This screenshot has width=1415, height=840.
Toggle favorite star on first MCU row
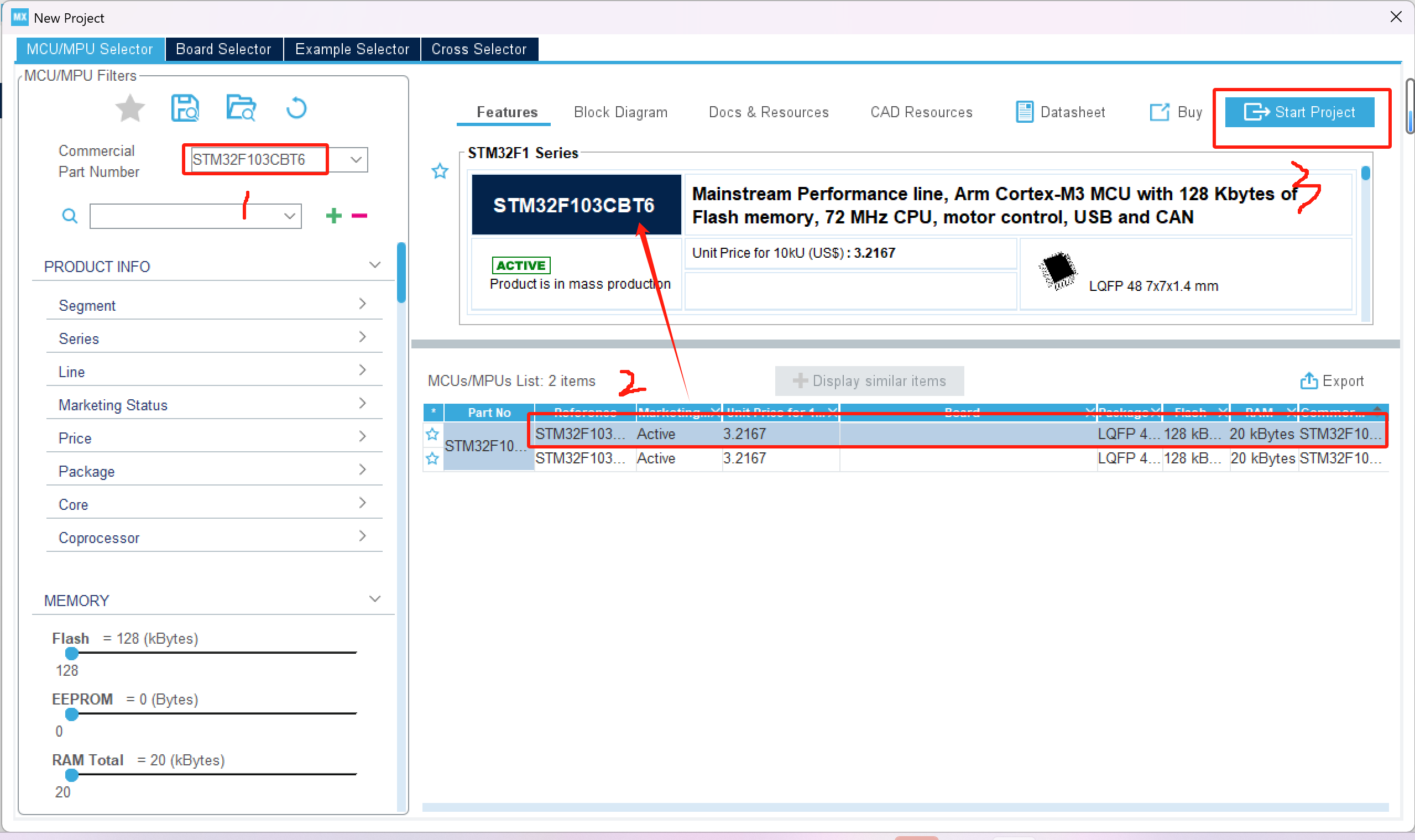point(432,434)
